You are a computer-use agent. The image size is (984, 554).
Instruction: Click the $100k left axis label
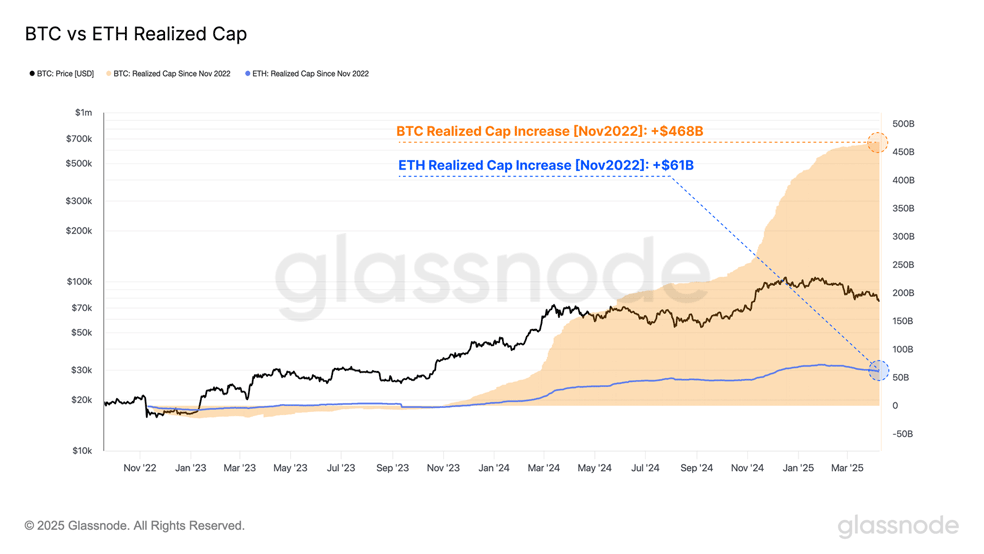[79, 282]
